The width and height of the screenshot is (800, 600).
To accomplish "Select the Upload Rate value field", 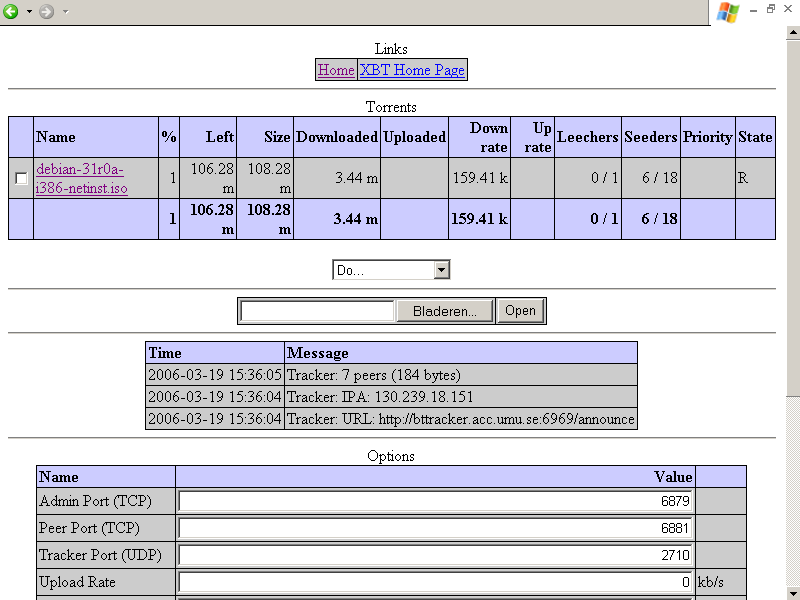I will pyautogui.click(x=435, y=582).
